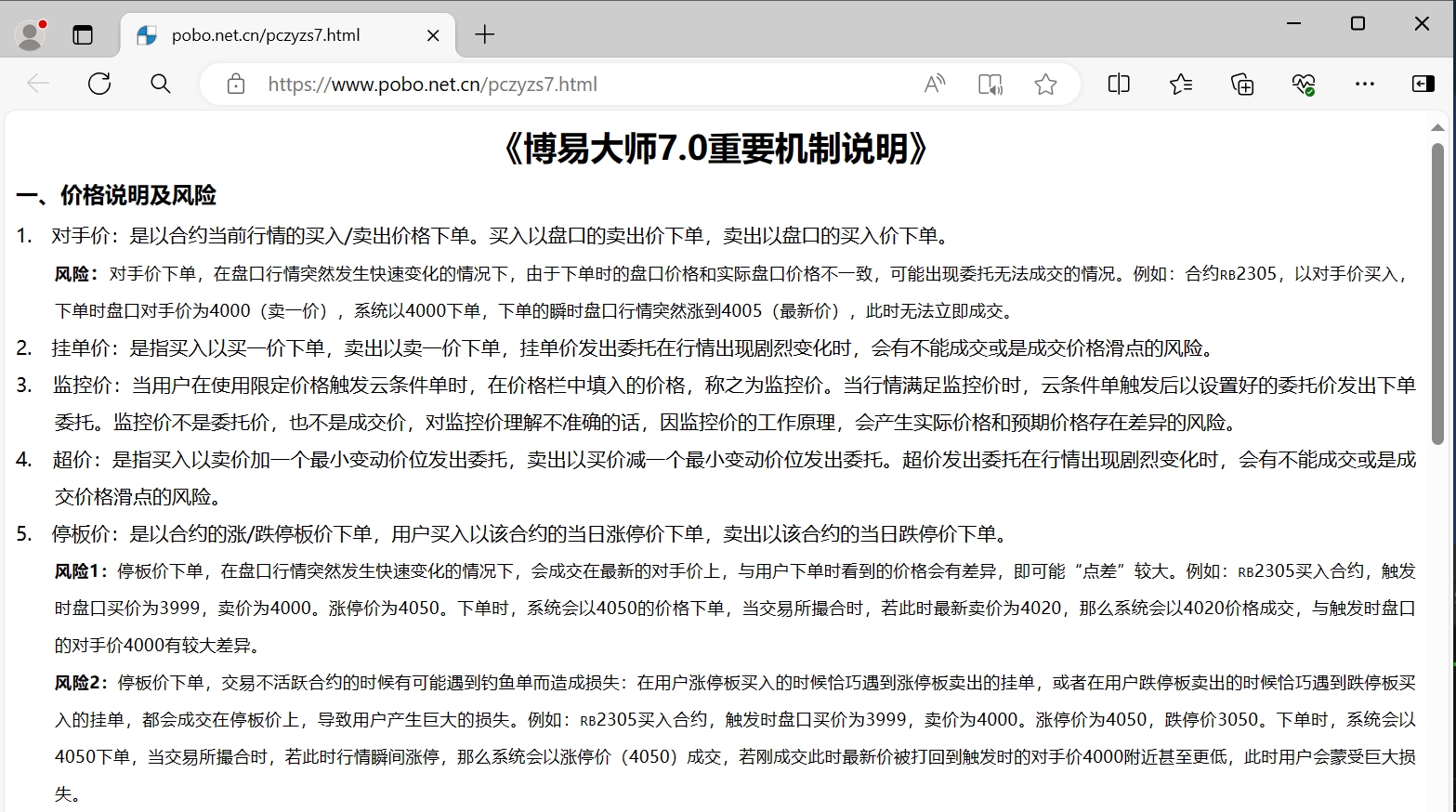The width and height of the screenshot is (1456, 812).
Task: Open the browser profile avatar
Action: click(x=31, y=35)
